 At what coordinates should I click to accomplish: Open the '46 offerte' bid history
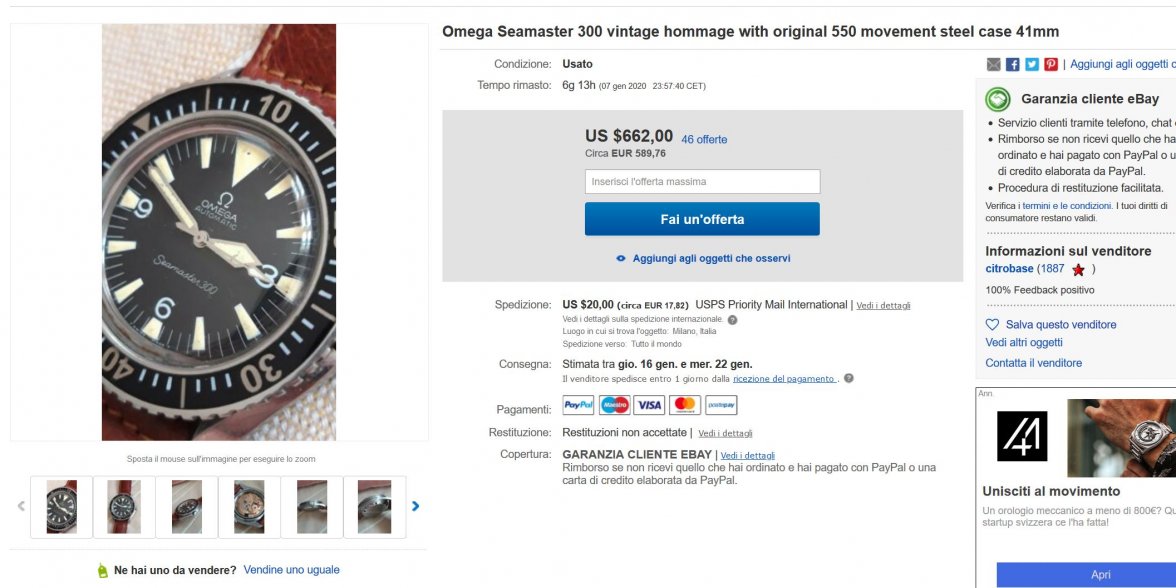pos(704,140)
